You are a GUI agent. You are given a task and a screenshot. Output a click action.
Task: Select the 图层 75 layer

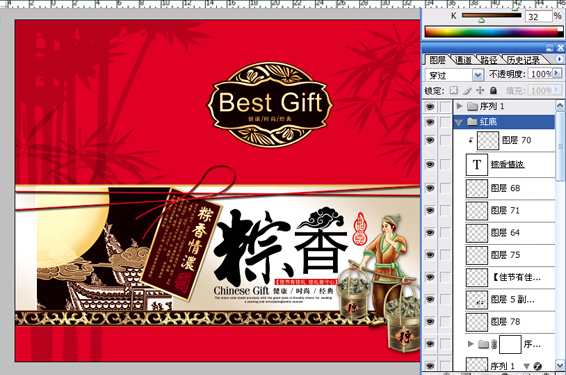(510, 255)
